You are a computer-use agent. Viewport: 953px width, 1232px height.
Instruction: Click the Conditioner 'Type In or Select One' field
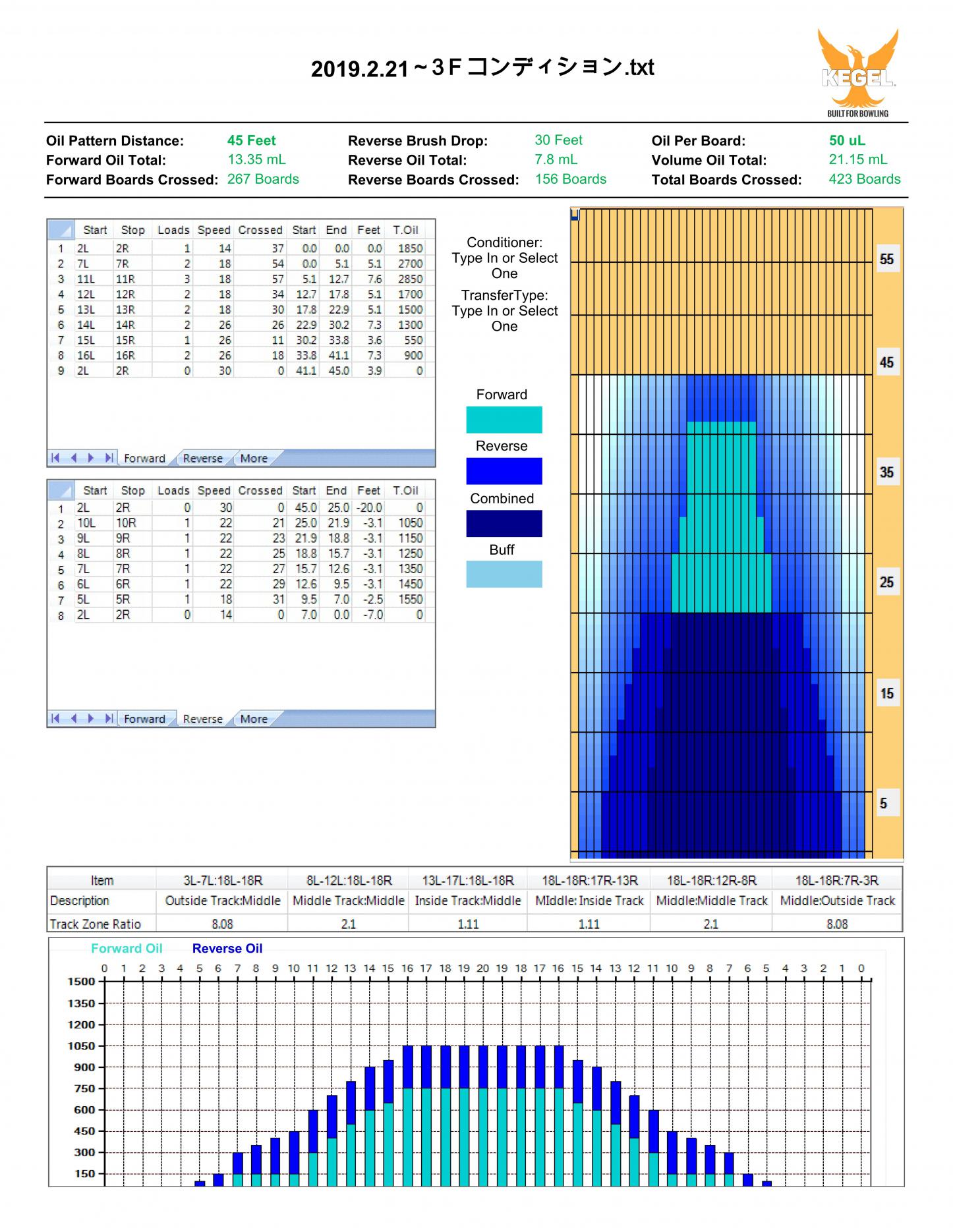pyautogui.click(x=504, y=266)
